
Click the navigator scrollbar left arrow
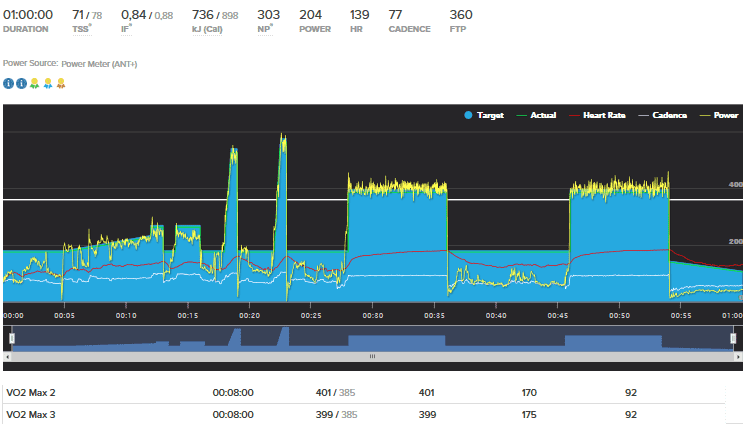9,356
